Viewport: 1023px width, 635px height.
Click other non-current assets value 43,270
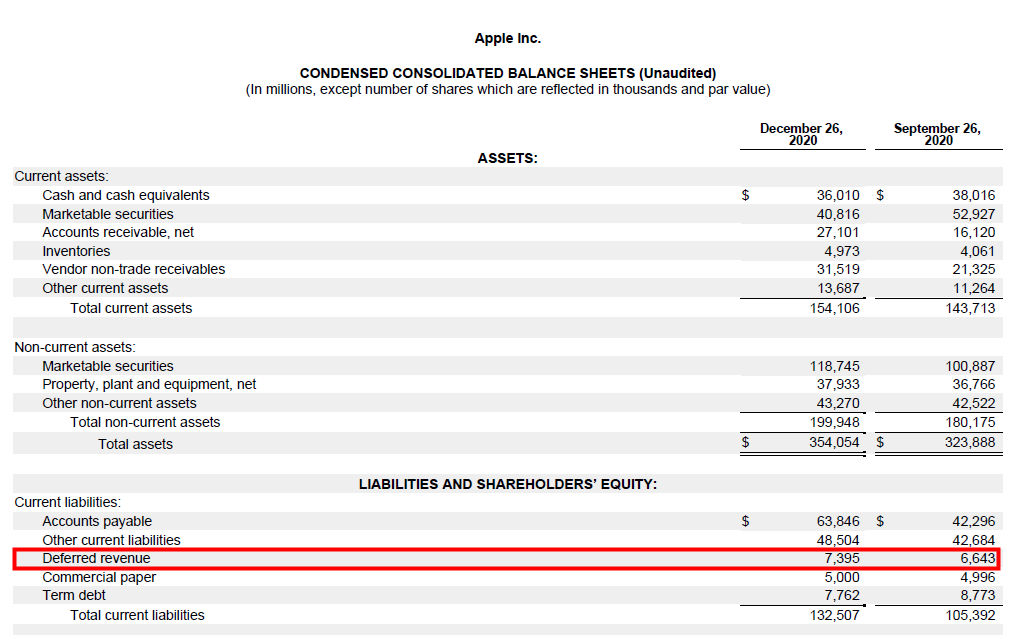click(838, 403)
